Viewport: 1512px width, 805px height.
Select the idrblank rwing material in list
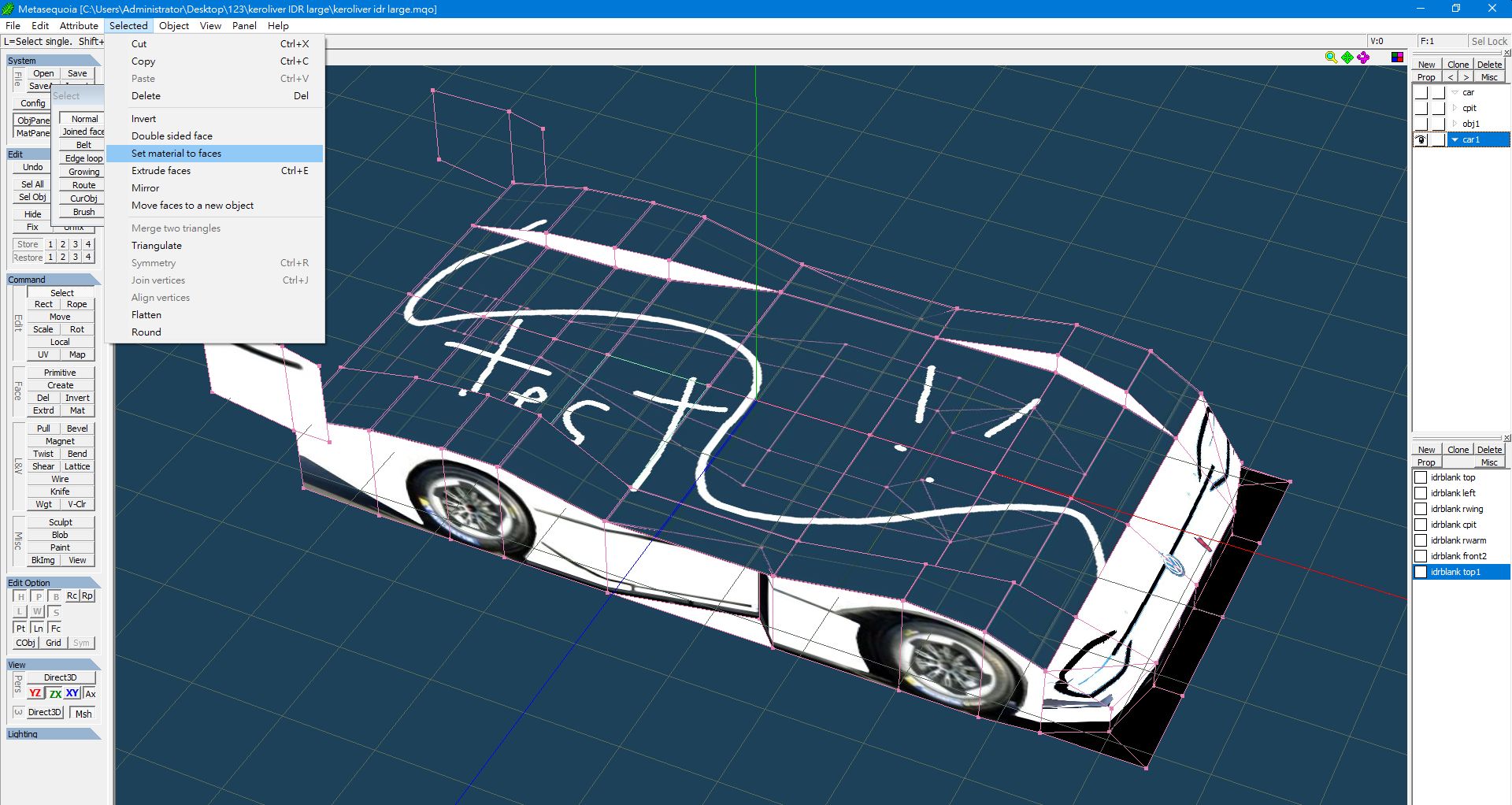coord(1456,509)
